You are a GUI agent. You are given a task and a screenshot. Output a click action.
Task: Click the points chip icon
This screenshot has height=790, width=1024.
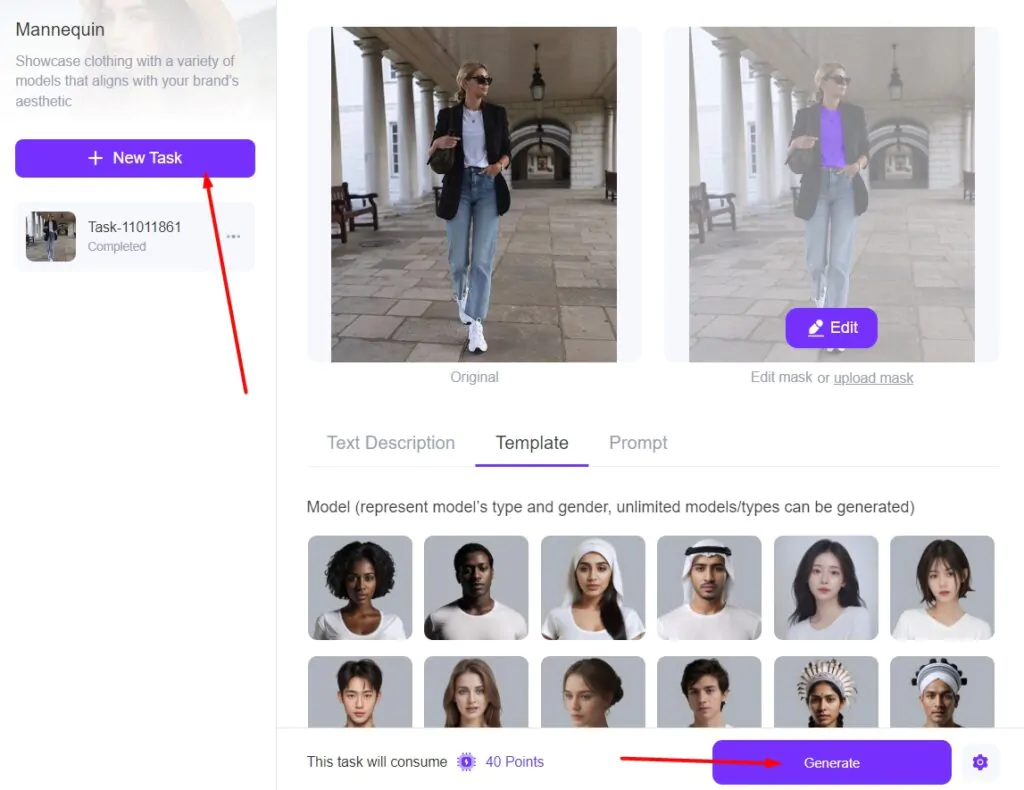click(466, 762)
